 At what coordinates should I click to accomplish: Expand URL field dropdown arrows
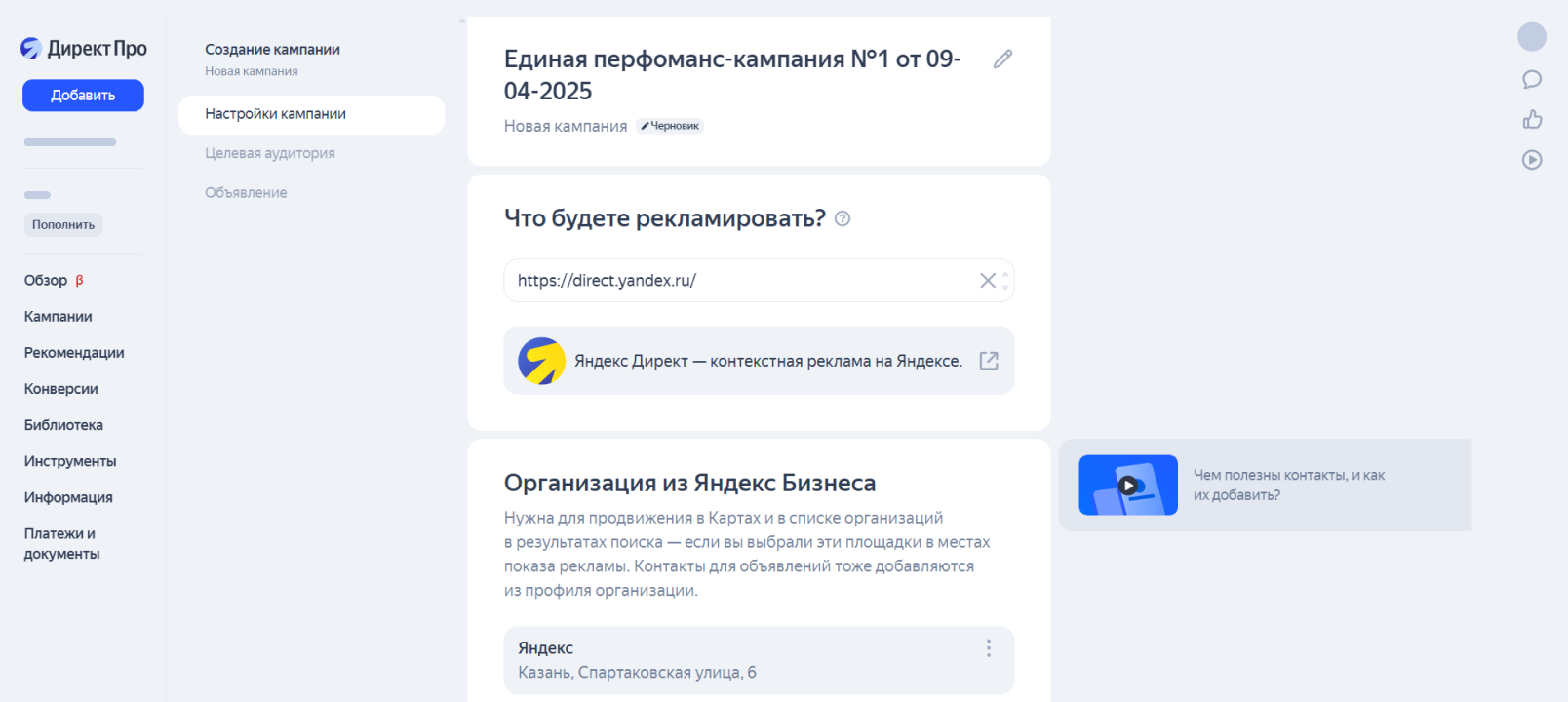coord(1005,281)
